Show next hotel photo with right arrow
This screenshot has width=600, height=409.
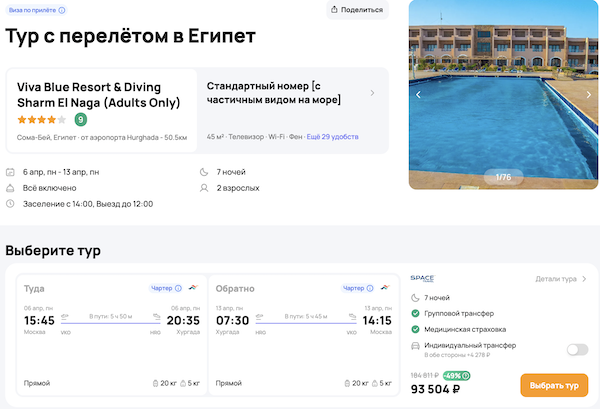coord(588,95)
